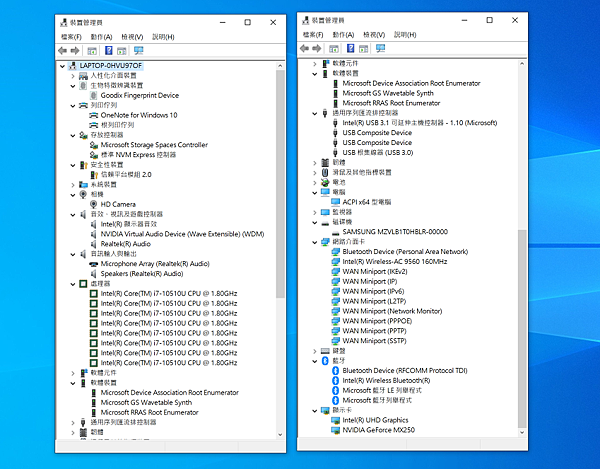The height and width of the screenshot is (469, 600).
Task: Click scan hardware monitor icon in left toolbar
Action: pos(139,50)
